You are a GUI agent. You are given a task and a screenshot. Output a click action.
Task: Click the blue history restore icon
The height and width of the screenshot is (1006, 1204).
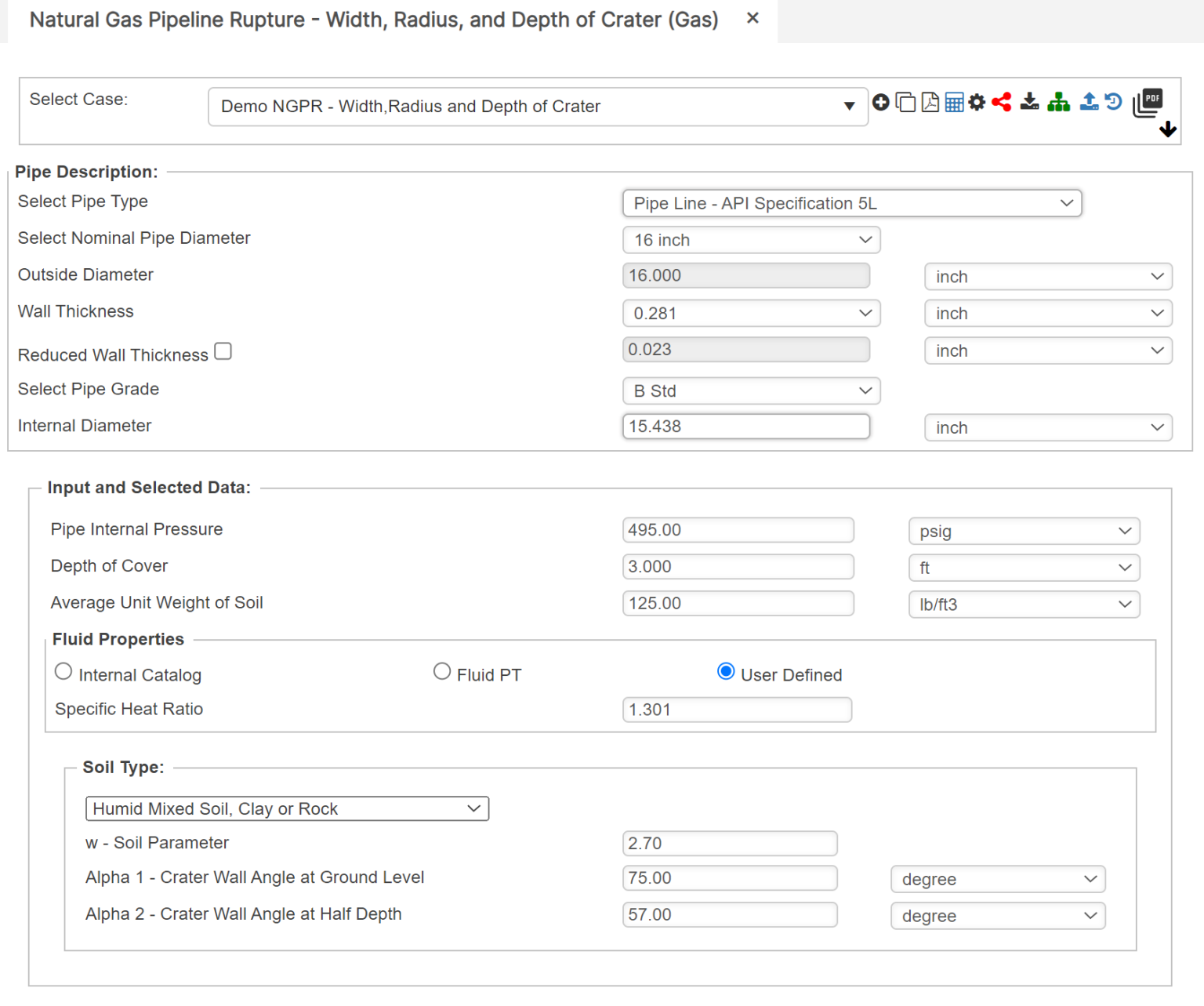pos(1113,102)
